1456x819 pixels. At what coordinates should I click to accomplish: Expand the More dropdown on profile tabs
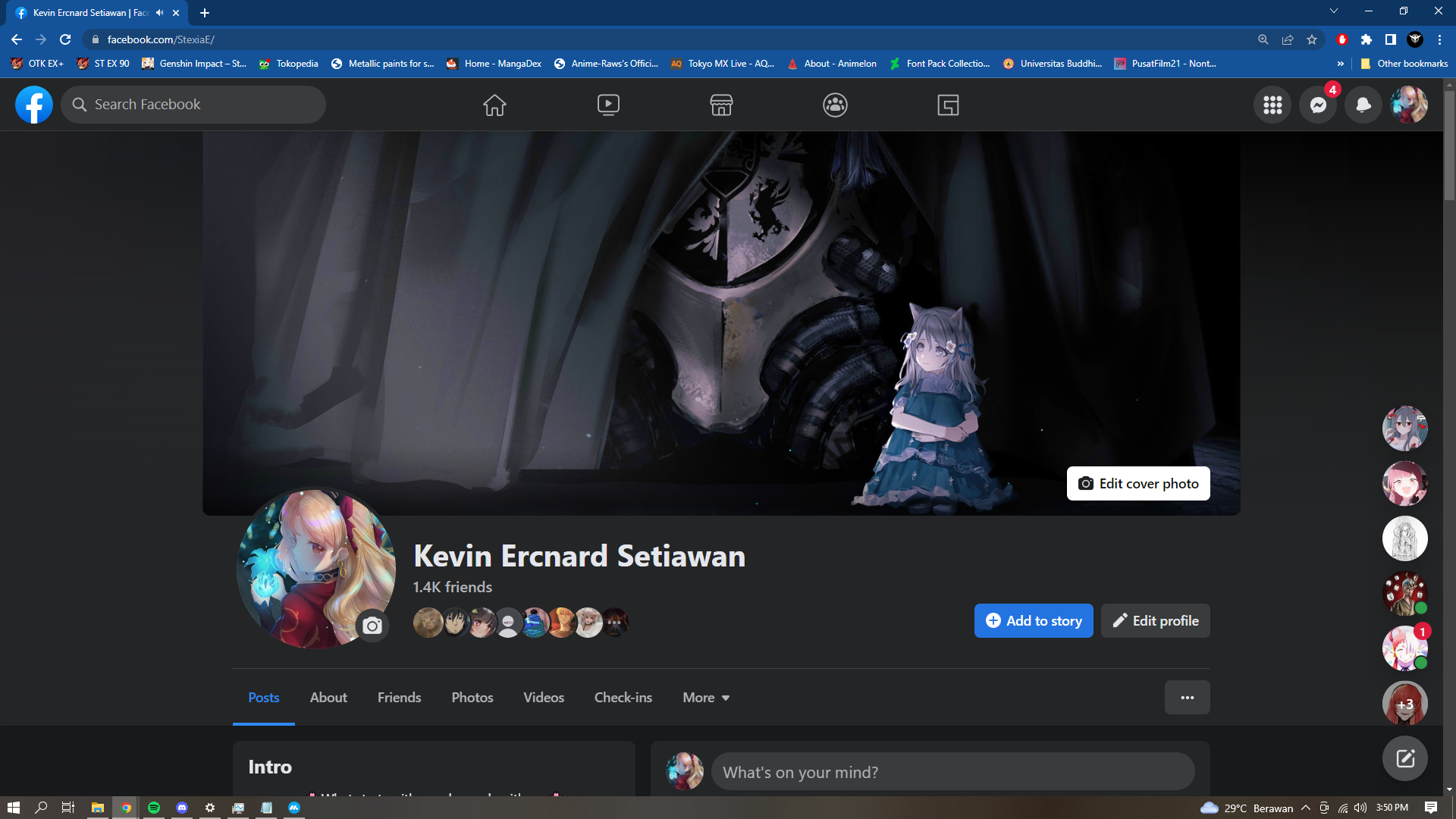tap(706, 698)
